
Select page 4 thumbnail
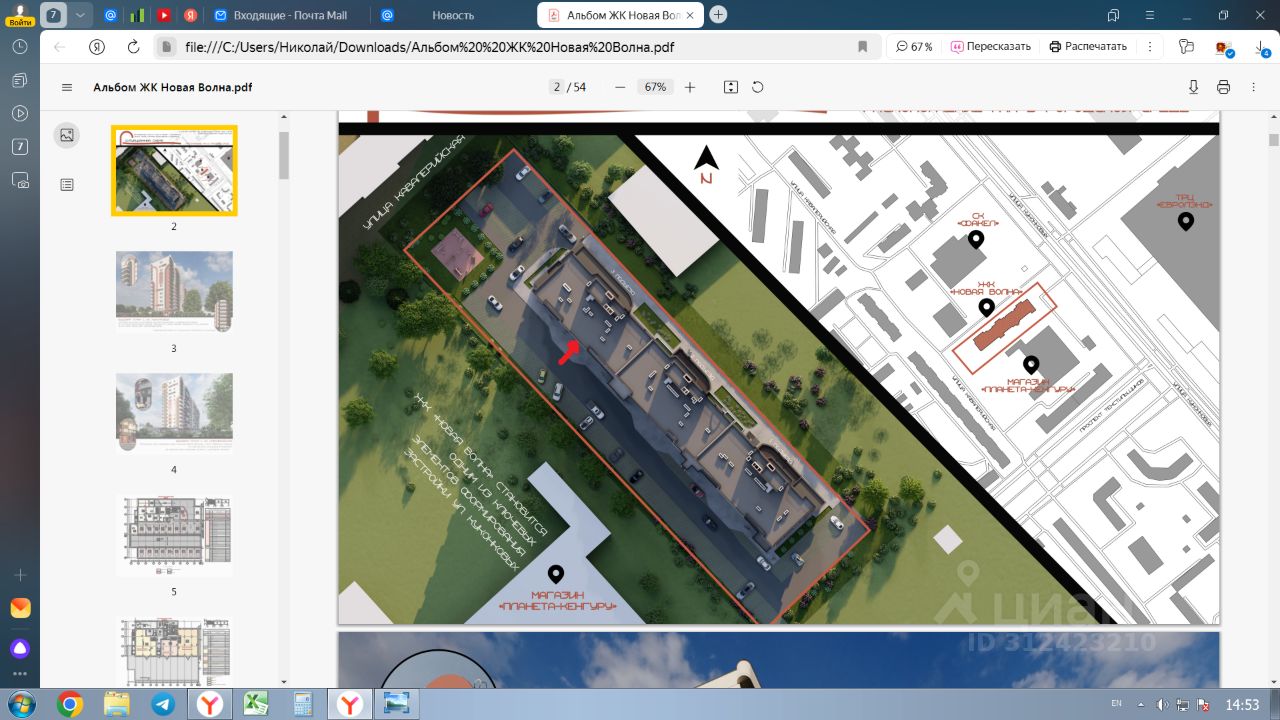[174, 413]
